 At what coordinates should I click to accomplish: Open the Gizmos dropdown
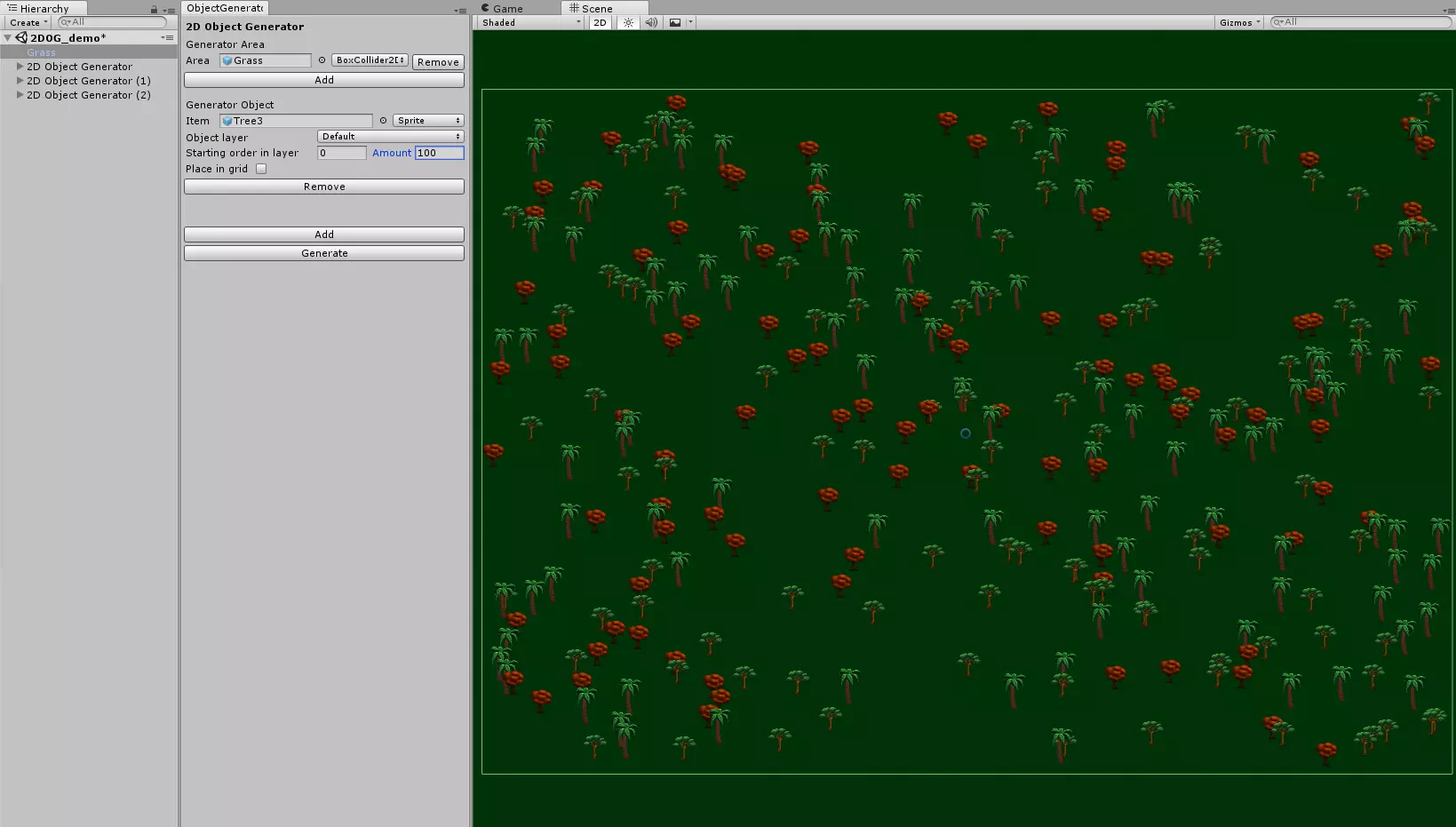click(x=1239, y=23)
